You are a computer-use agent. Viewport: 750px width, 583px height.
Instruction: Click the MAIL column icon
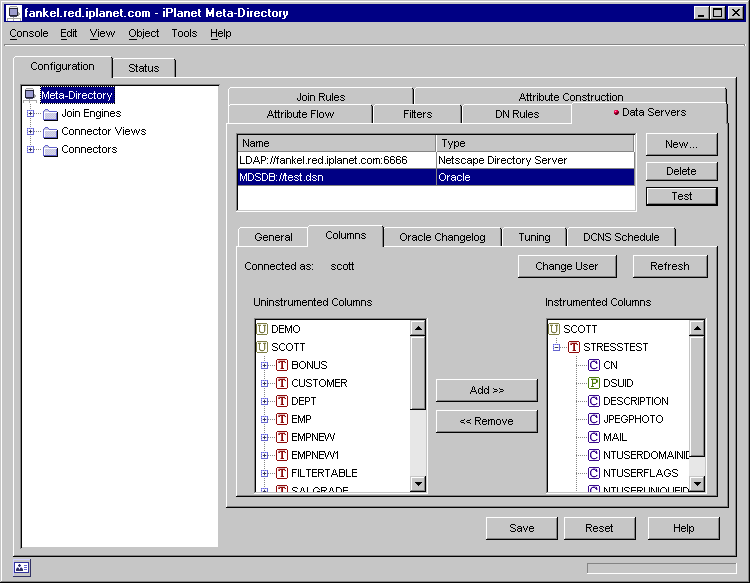[594, 437]
